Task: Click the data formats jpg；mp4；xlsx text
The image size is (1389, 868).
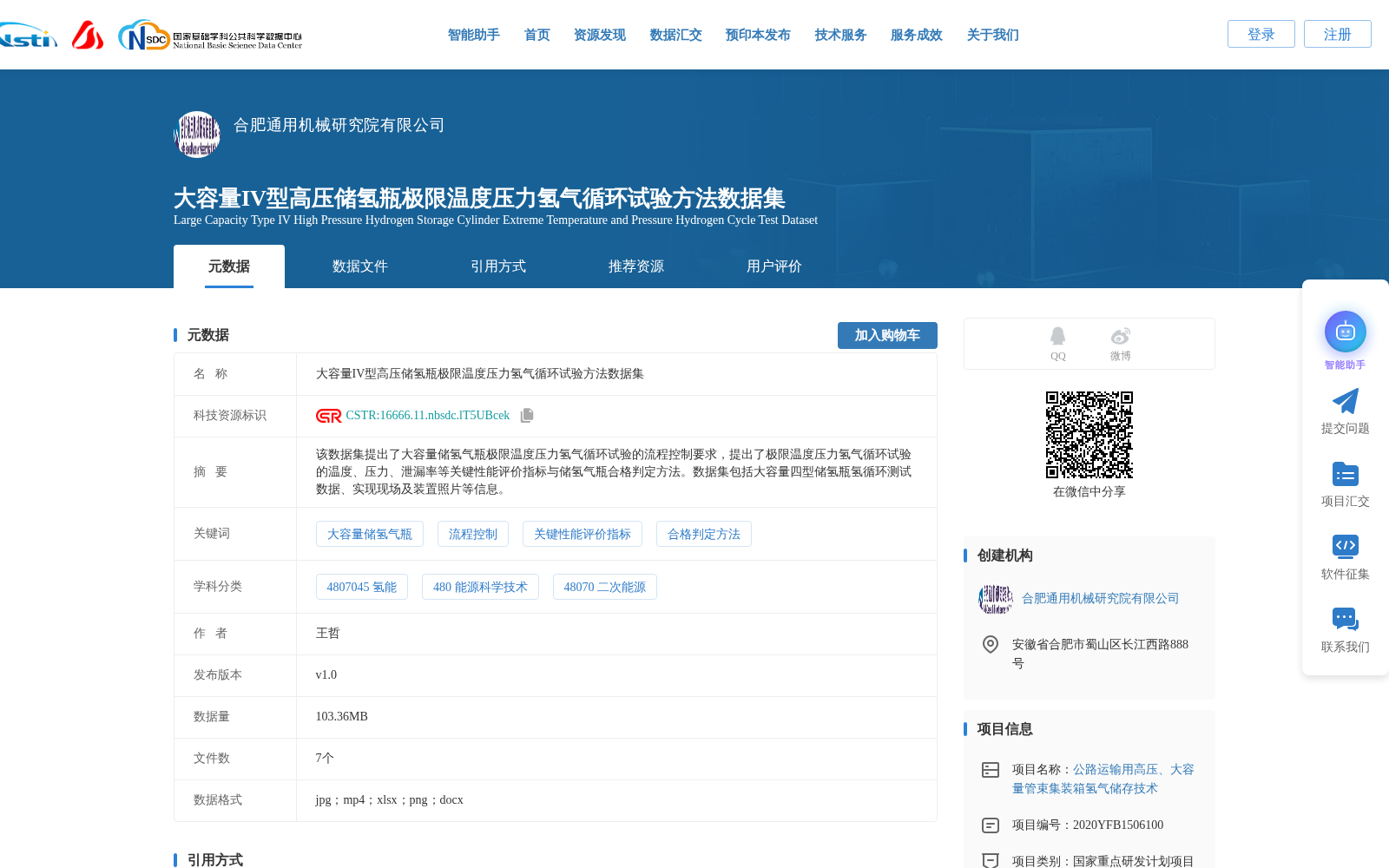Action: click(x=390, y=800)
